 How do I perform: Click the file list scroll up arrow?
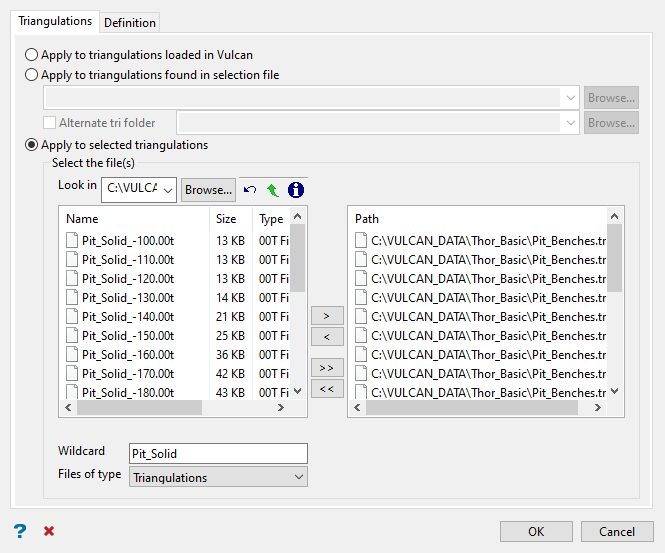(x=298, y=217)
